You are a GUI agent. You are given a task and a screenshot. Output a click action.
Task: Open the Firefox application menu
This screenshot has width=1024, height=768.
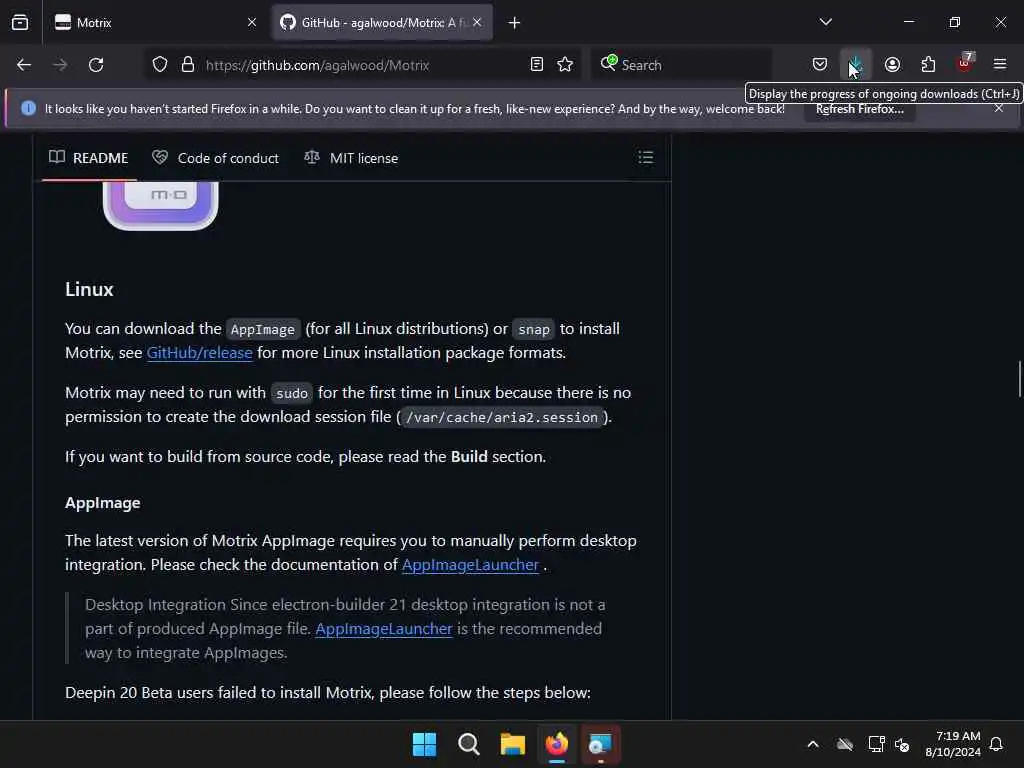1000,64
